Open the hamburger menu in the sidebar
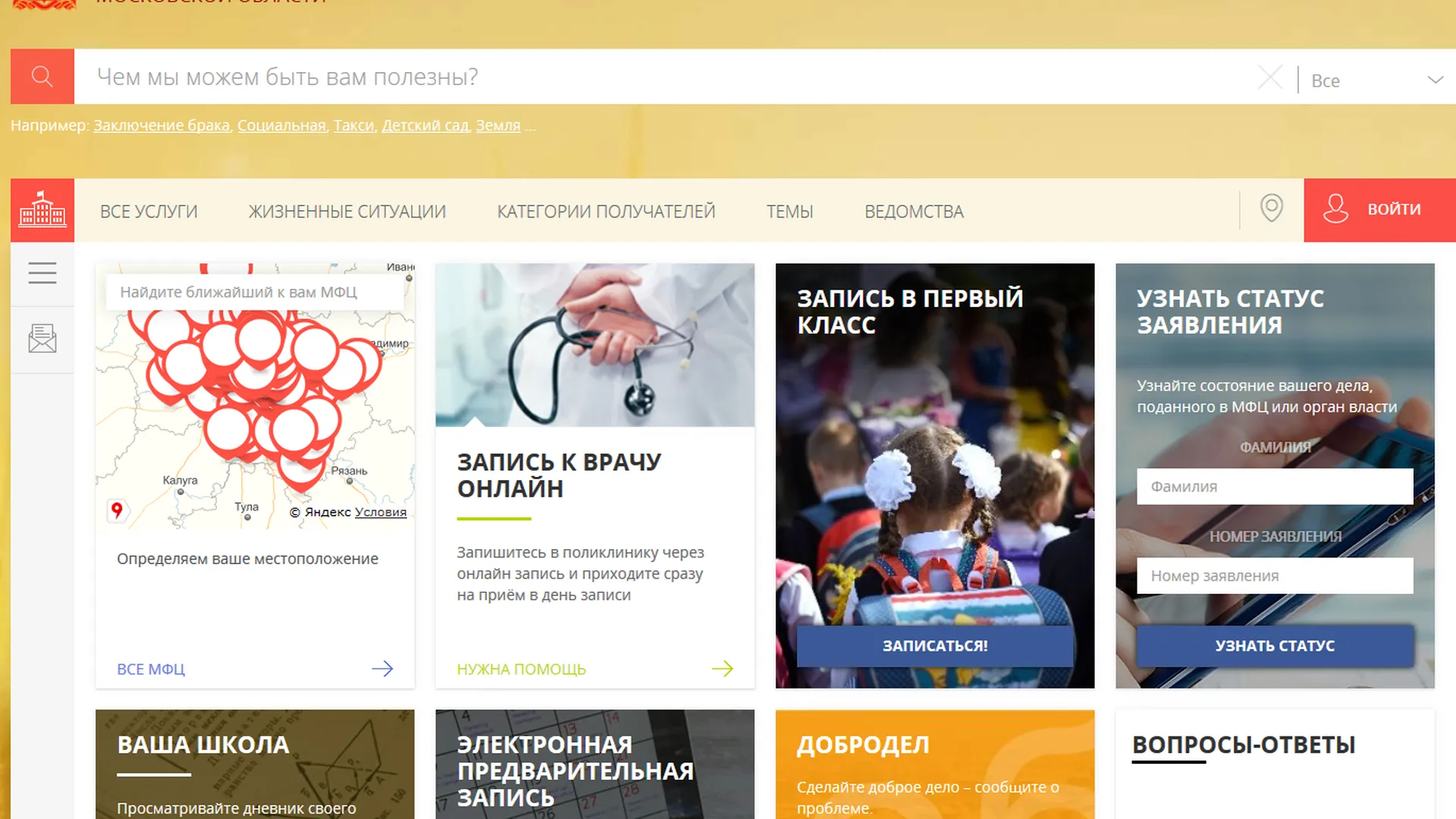The width and height of the screenshot is (1456, 819). point(42,273)
